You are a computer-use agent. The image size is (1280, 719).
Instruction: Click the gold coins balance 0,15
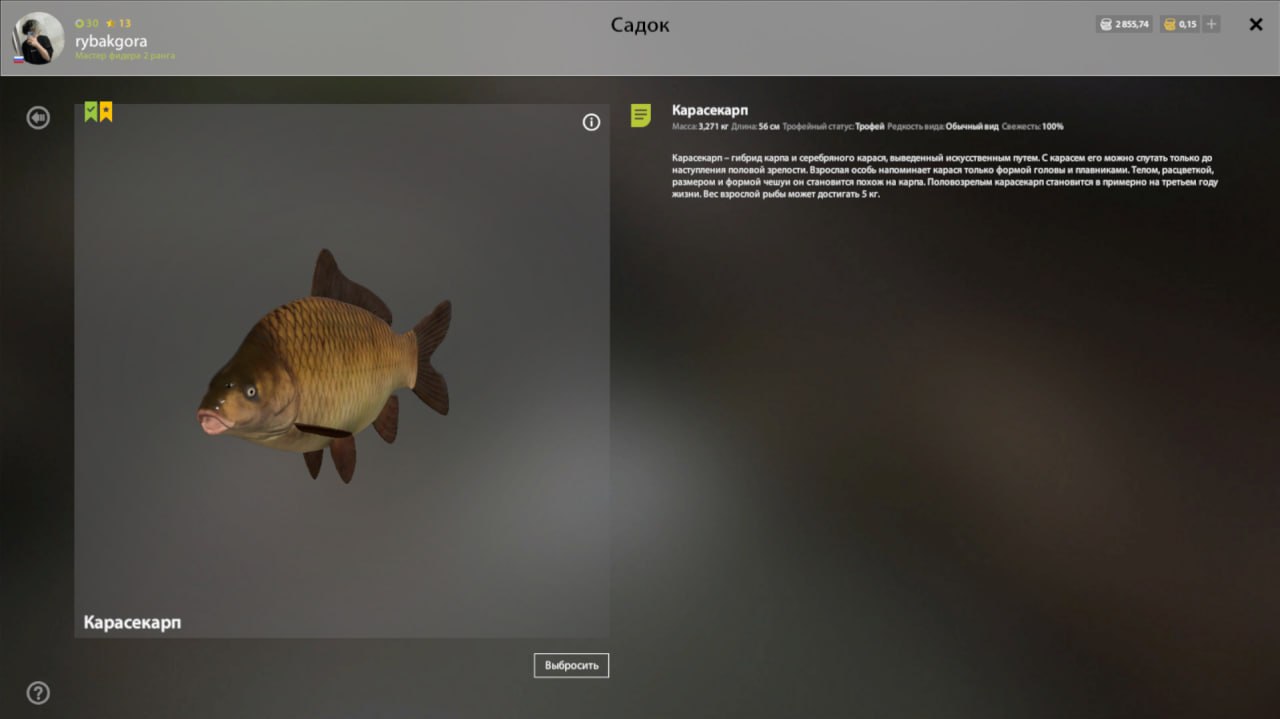[x=1180, y=24]
